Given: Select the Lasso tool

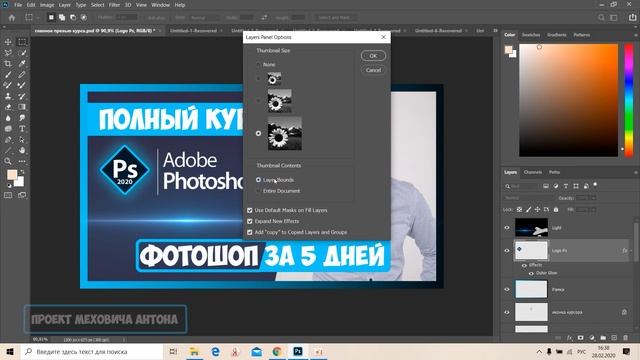Looking at the screenshot, I should 8,53.
